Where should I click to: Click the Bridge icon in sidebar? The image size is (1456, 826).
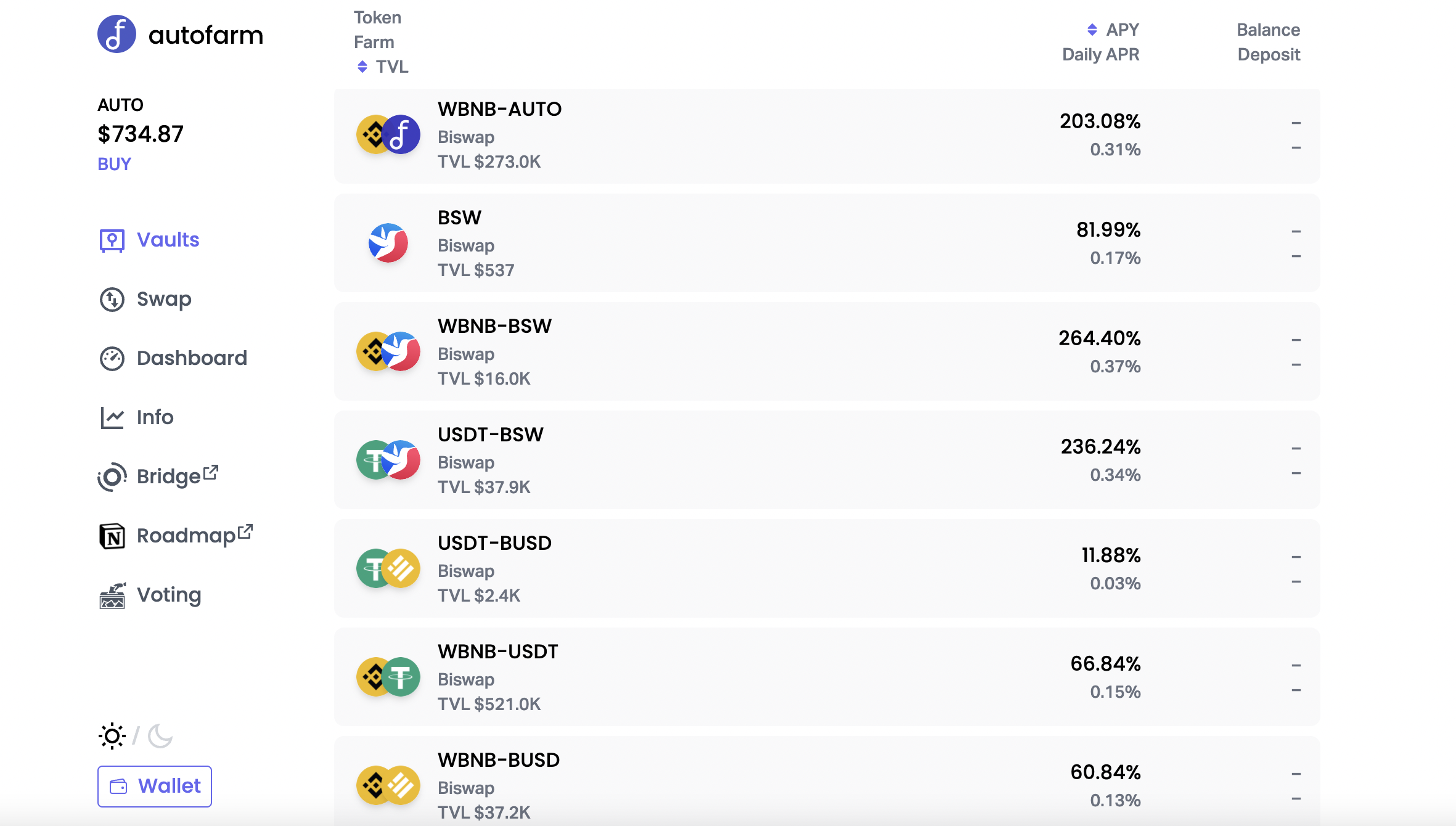click(x=112, y=476)
